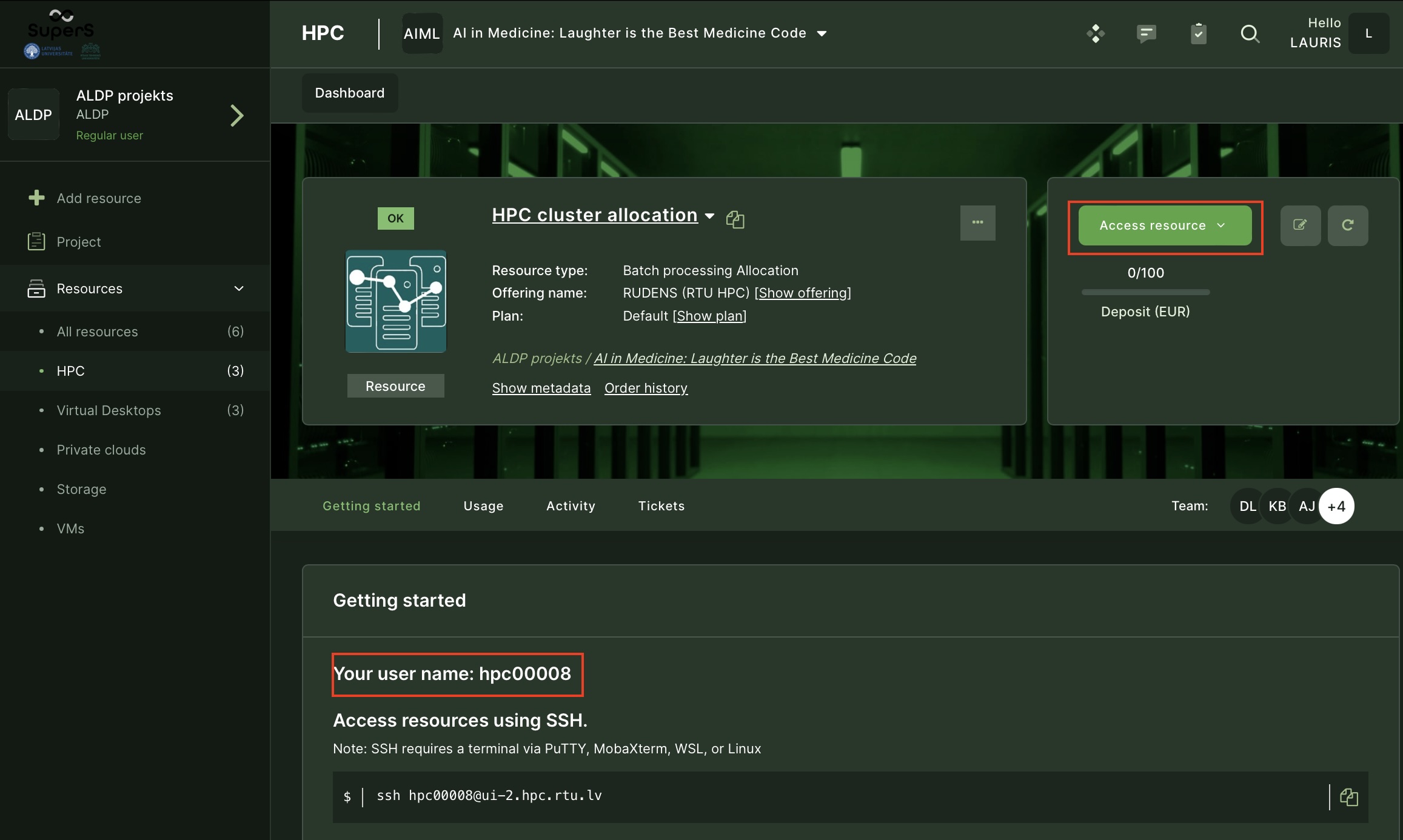Click the refresh resource icon button
The width and height of the screenshot is (1403, 840).
point(1347,225)
